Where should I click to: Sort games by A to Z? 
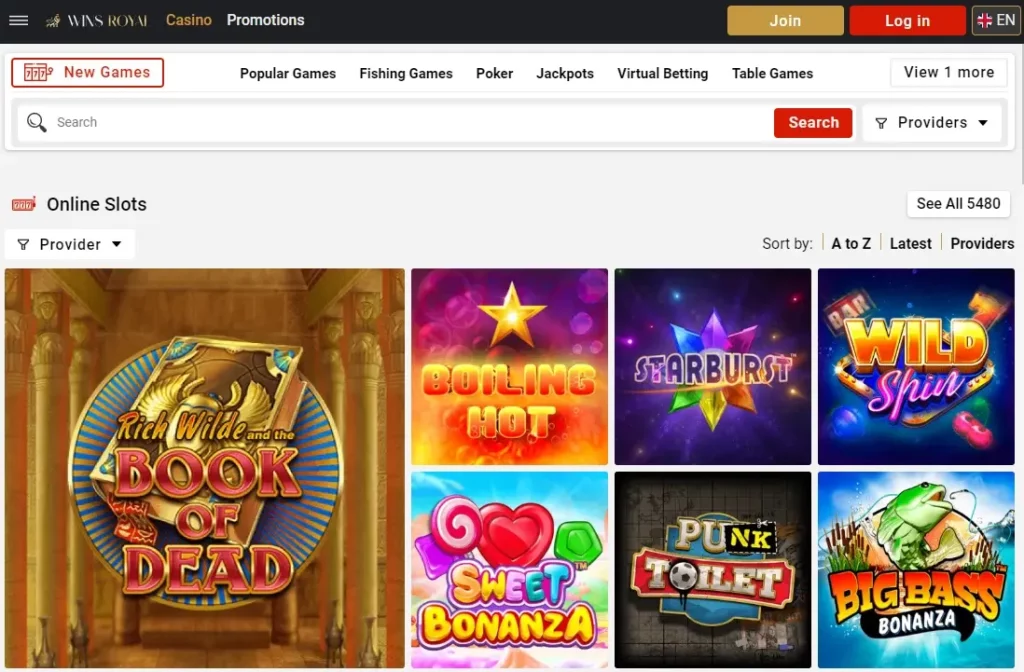(x=851, y=244)
